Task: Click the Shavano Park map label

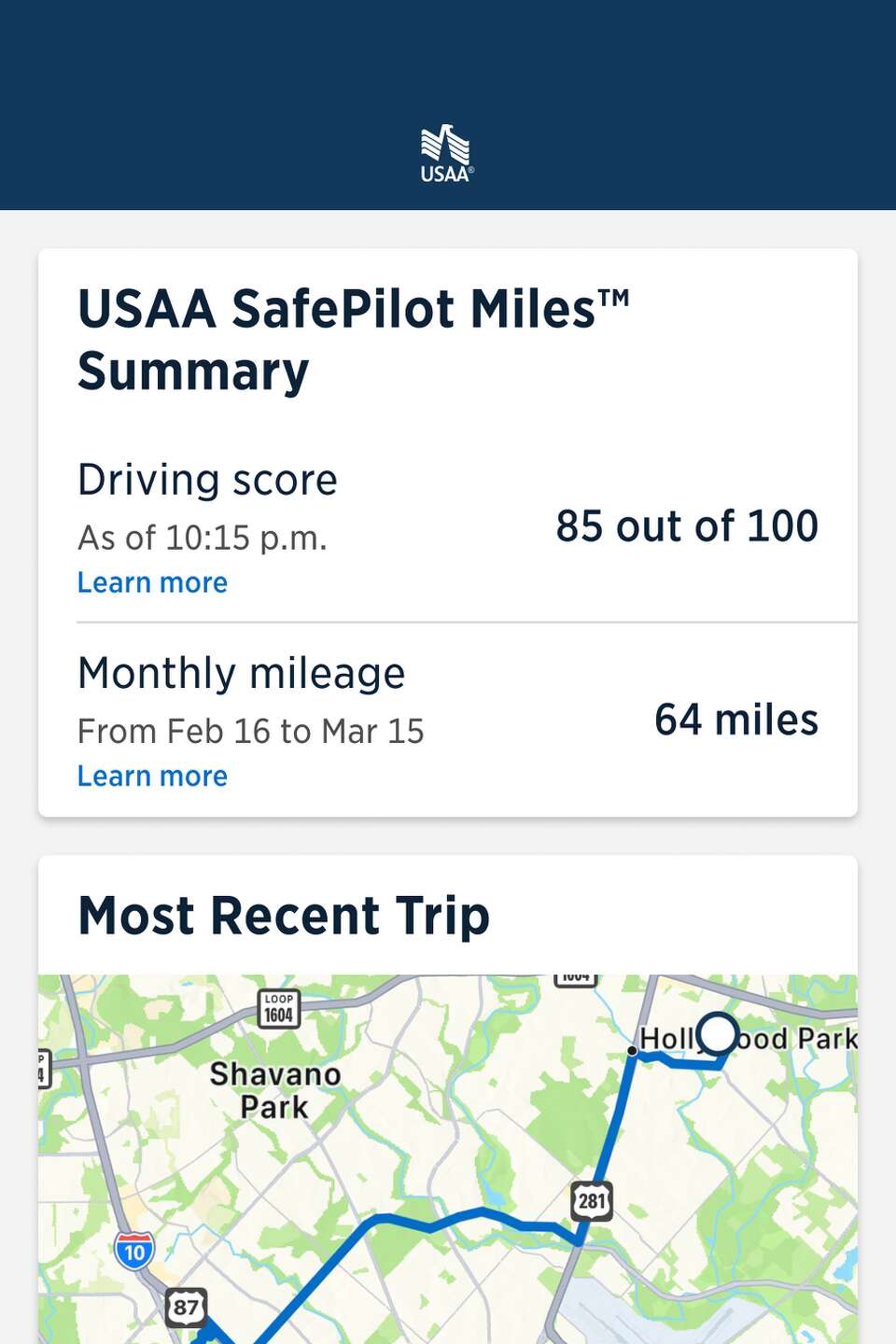Action: click(274, 1090)
